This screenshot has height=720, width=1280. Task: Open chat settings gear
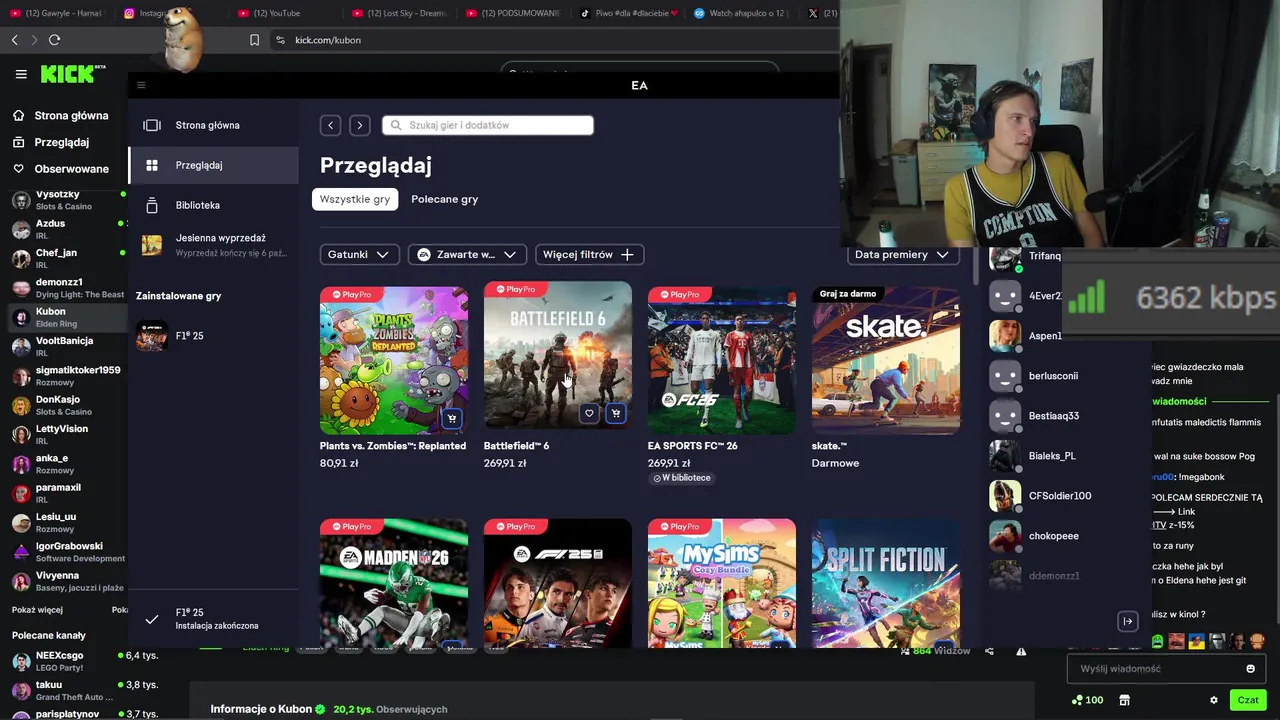[1214, 700]
